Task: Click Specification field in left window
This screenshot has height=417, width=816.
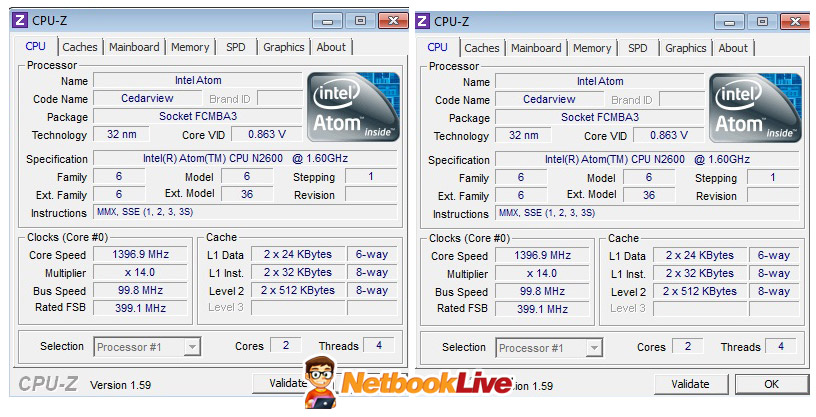Action: [245, 158]
